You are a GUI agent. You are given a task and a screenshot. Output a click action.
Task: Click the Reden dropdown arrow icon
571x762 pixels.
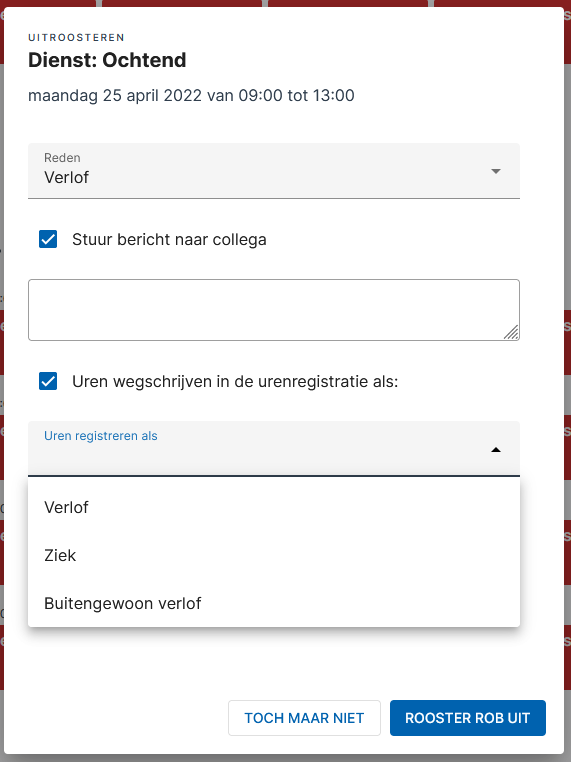click(496, 171)
